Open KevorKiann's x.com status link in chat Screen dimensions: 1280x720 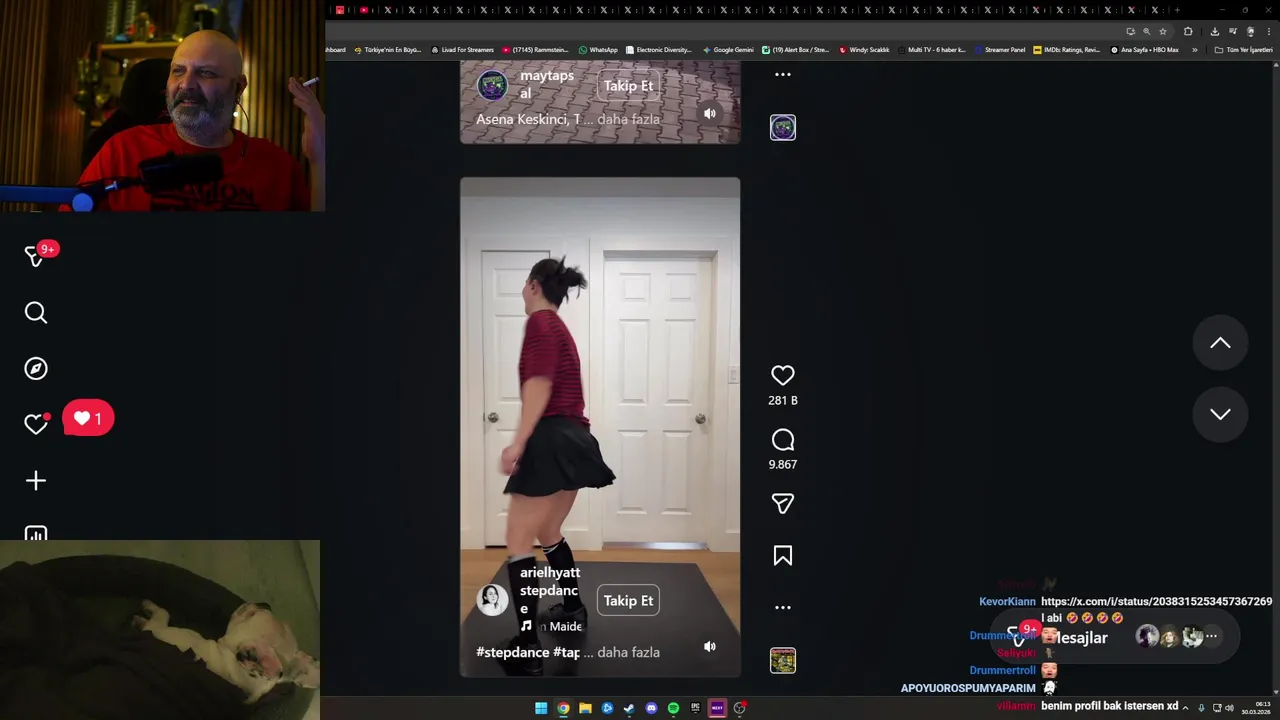pos(1156,602)
